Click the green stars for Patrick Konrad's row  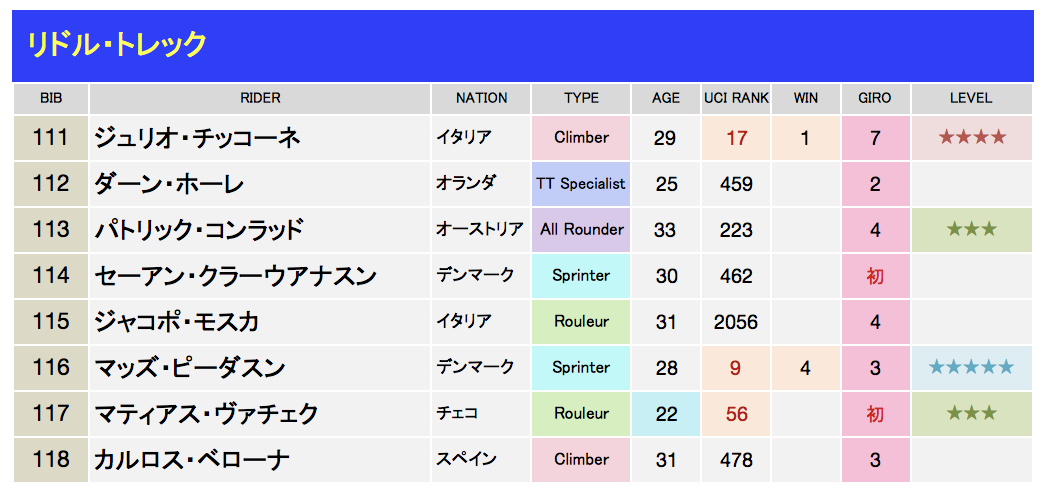972,229
